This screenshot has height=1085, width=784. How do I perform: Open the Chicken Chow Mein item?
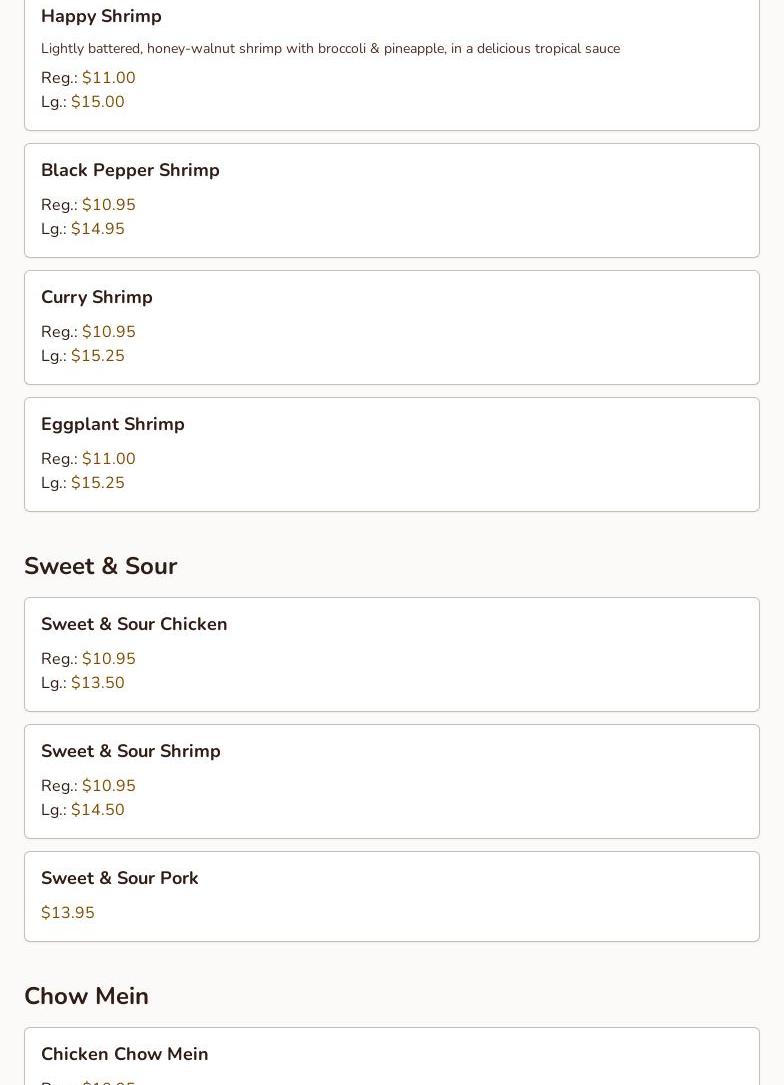125,1054
